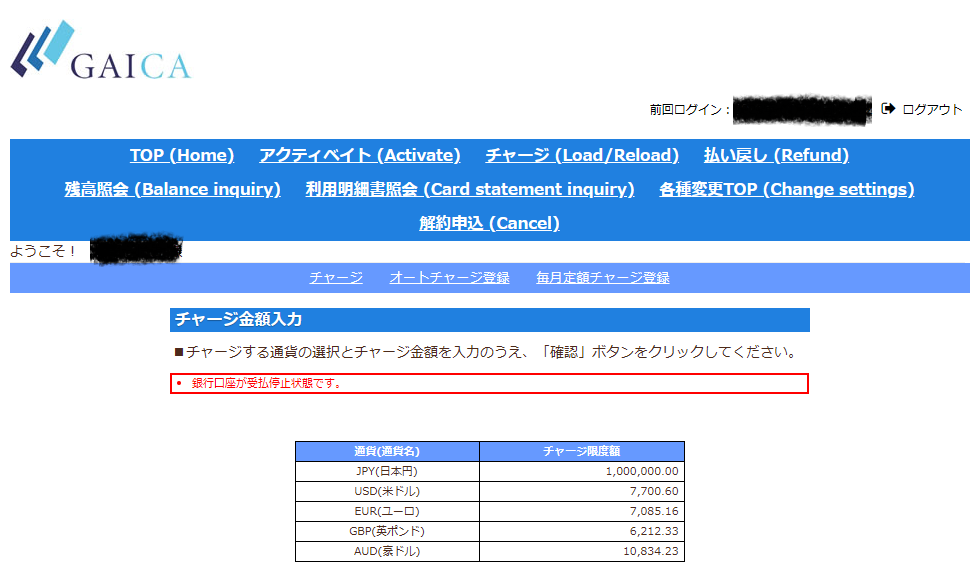The image size is (978, 566).
Task: Open 各種変更TOP (Change settings)
Action: coord(787,189)
